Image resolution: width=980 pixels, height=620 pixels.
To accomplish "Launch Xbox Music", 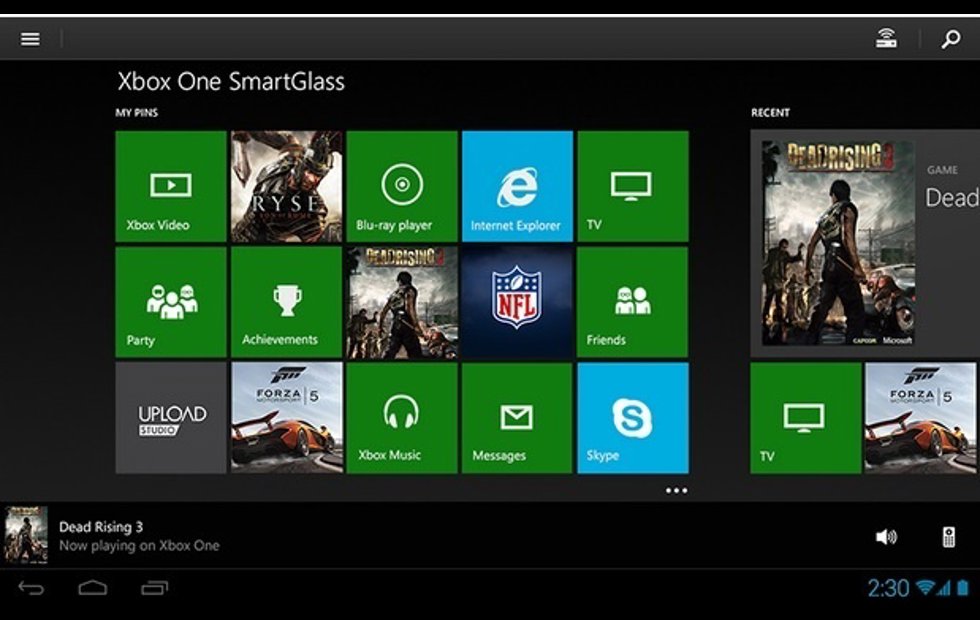I will (x=402, y=416).
